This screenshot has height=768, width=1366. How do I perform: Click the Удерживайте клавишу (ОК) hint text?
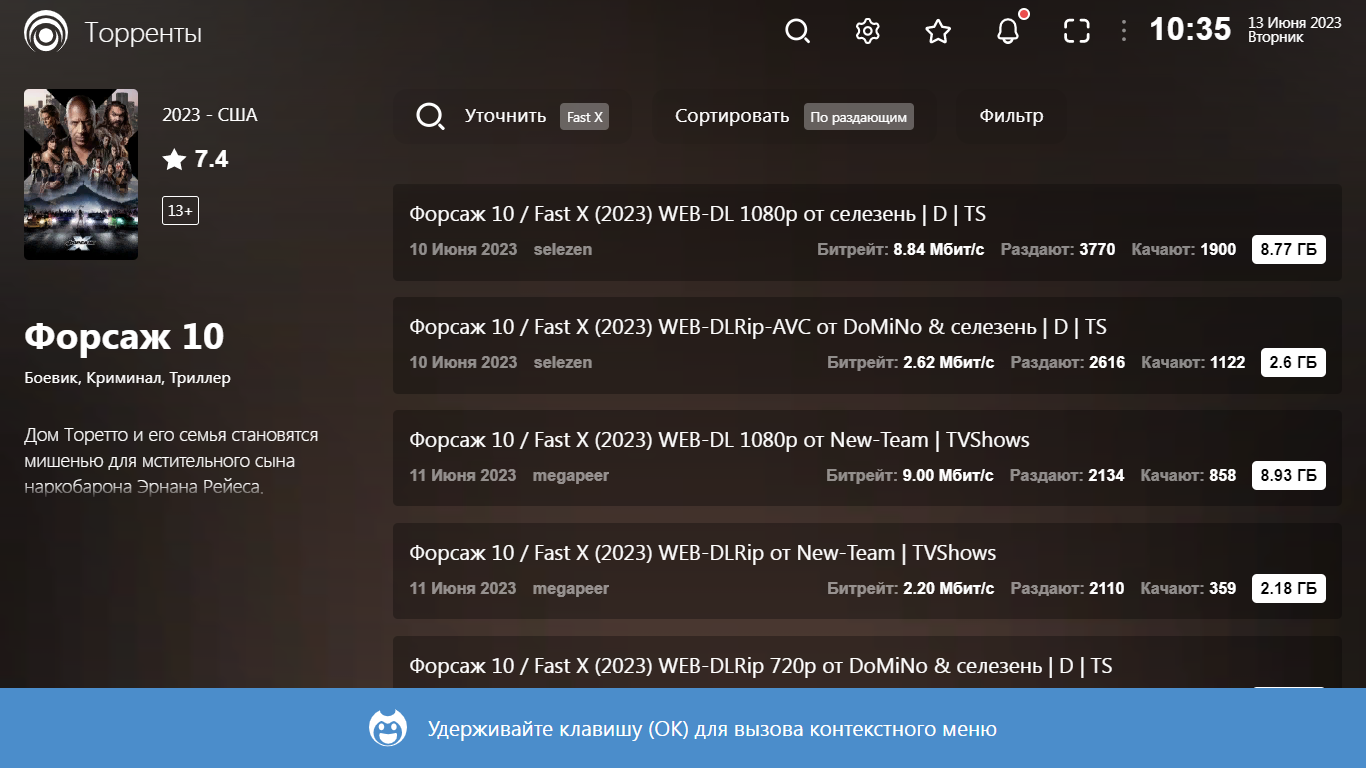tap(713, 729)
